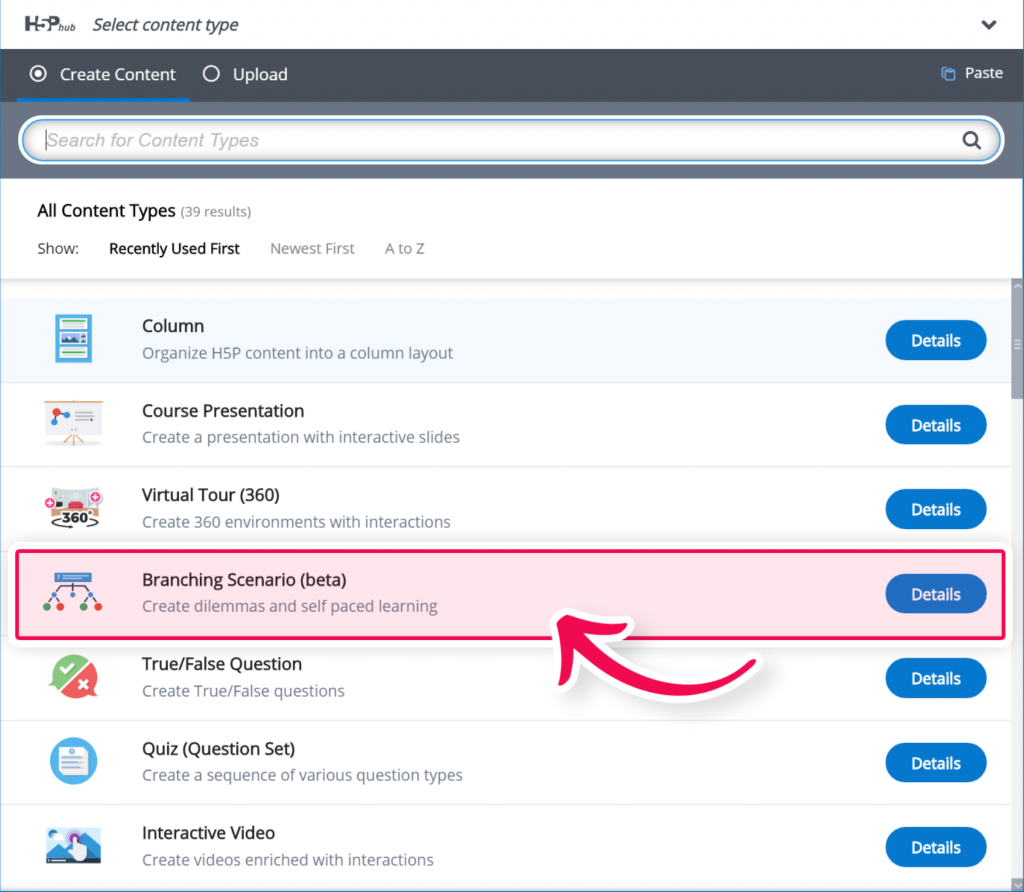
Task: Click the search magnifier icon
Action: (971, 140)
